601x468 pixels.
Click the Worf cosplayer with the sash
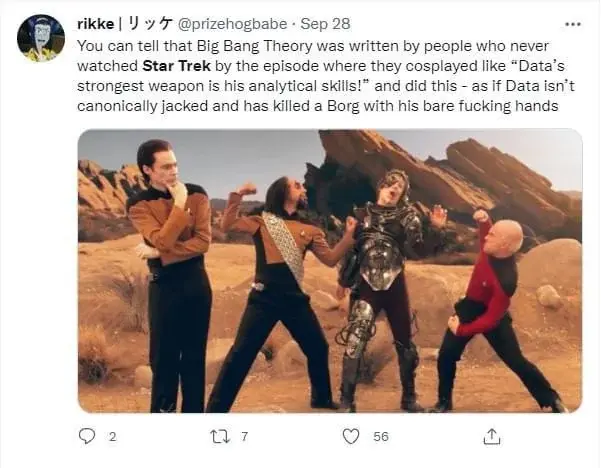click(282, 295)
